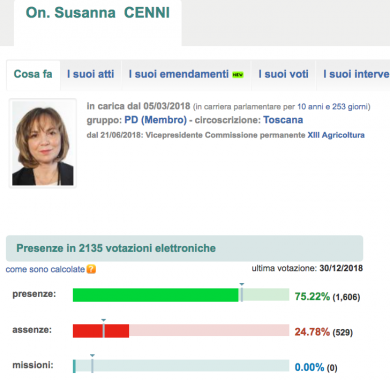Viewport: 390px width, 380px height.
Task: Click the orange question mark help icon
Action: 91,269
